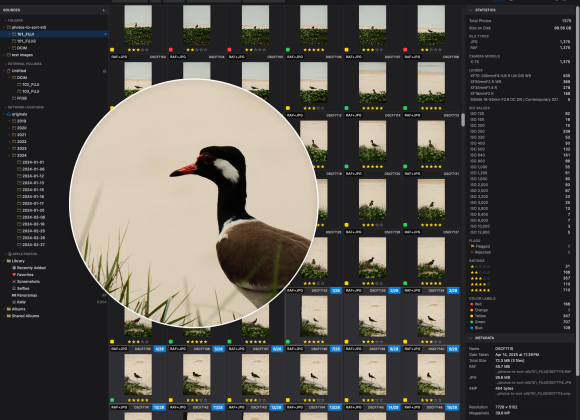
Task: Expand the Shared Albums group
Action: 4,316
